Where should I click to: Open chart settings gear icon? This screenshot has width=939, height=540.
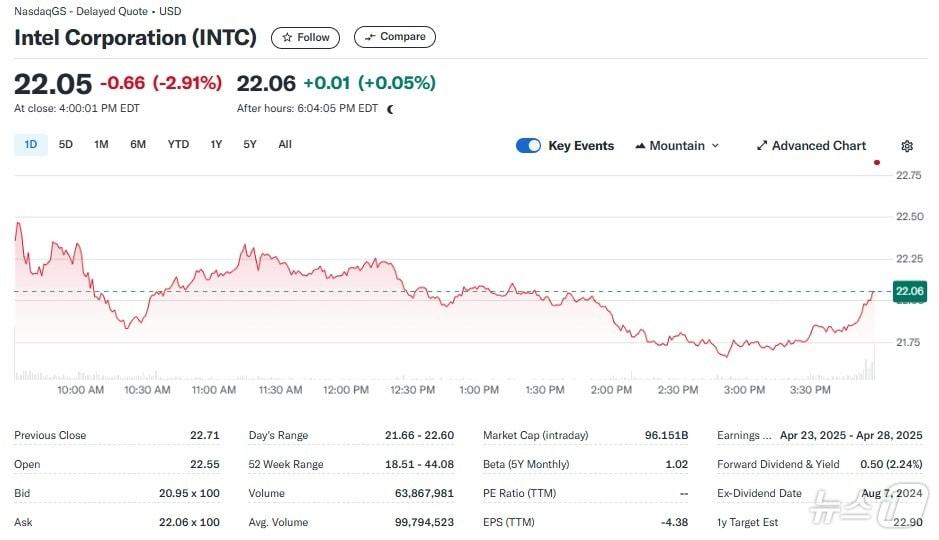pyautogui.click(x=907, y=146)
